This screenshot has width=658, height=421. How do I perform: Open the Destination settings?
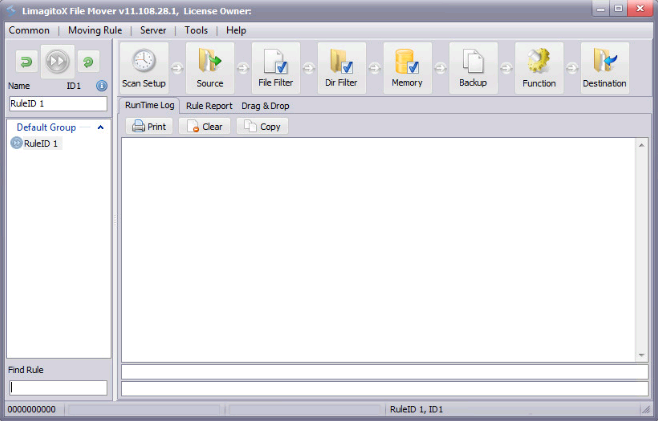click(x=605, y=68)
